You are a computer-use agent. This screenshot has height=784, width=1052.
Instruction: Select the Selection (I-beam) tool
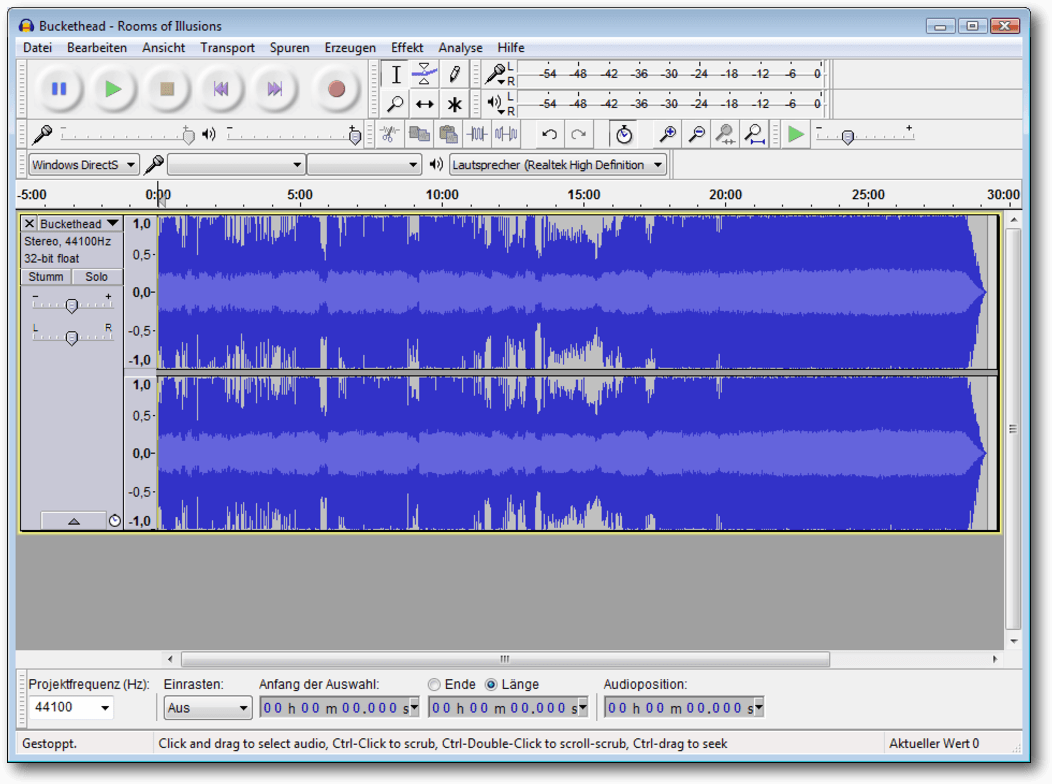[396, 74]
